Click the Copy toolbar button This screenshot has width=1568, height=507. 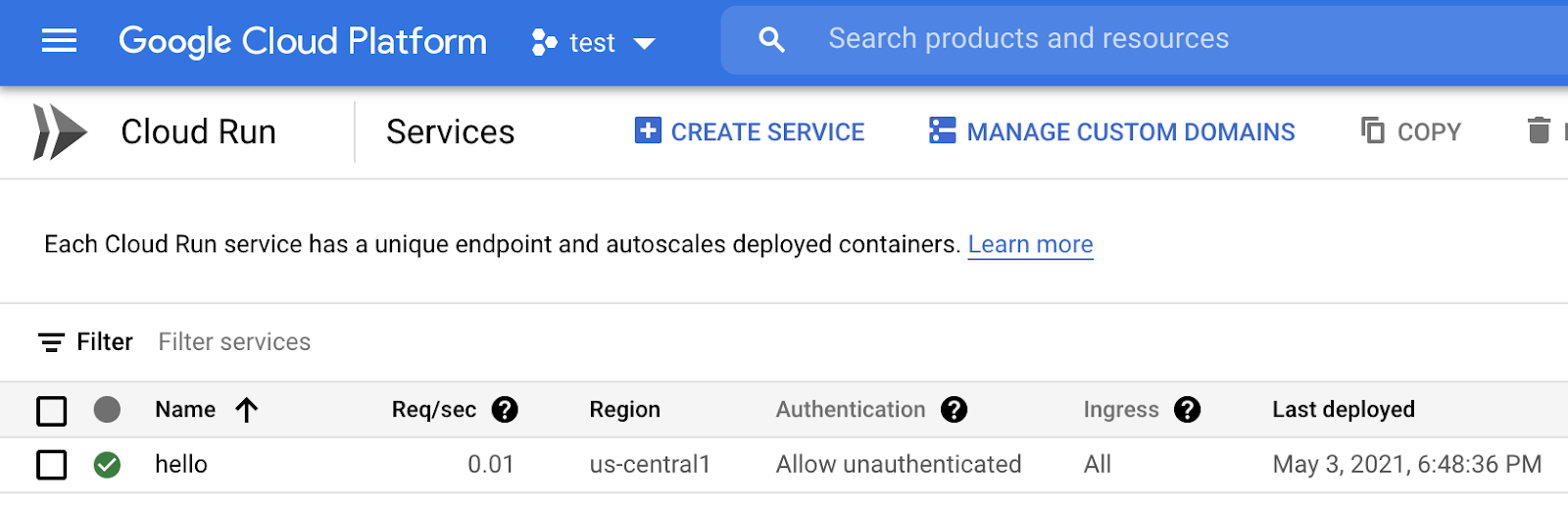1411,131
